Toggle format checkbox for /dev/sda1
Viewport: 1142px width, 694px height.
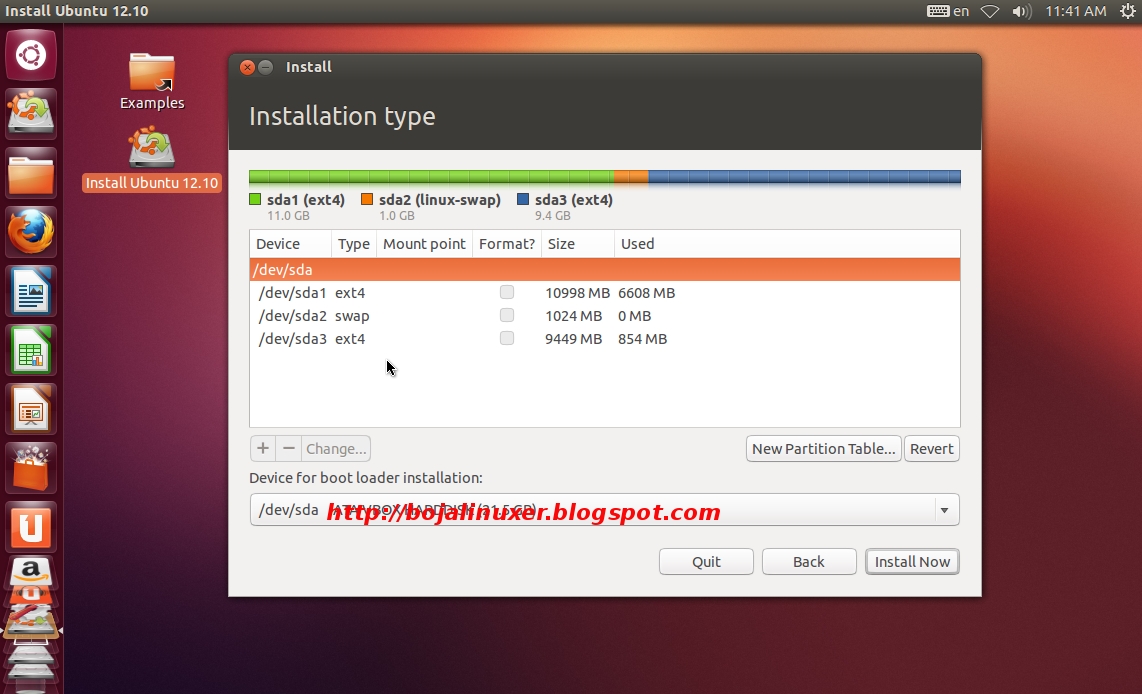[507, 292]
